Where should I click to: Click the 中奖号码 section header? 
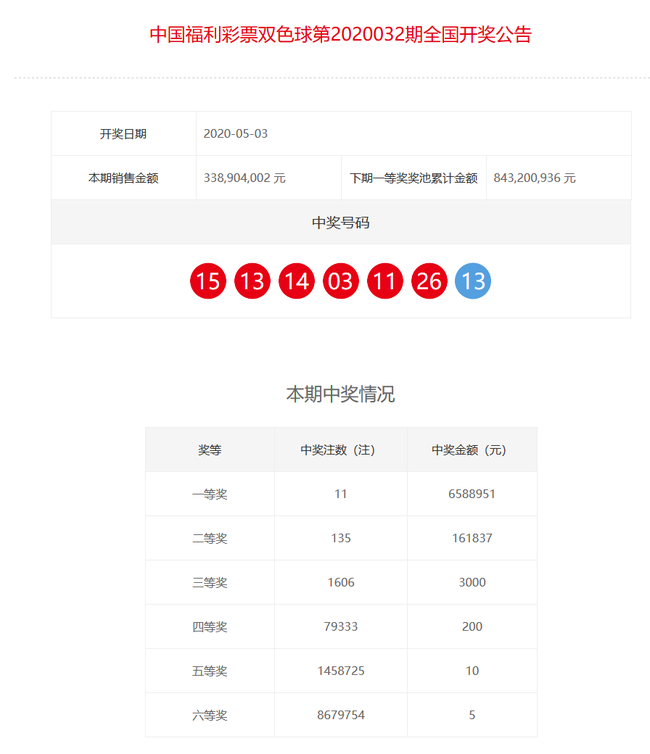pyautogui.click(x=341, y=222)
